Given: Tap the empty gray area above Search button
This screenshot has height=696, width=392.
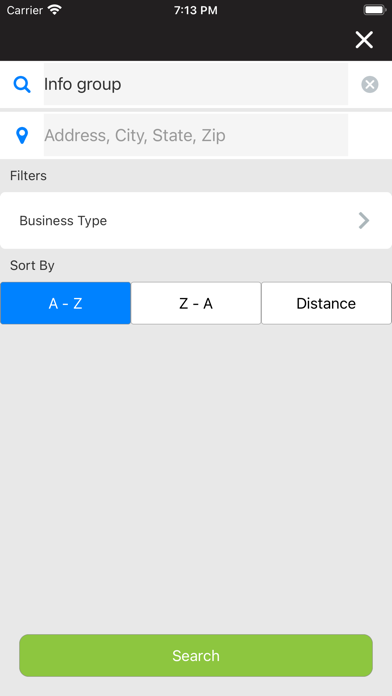Looking at the screenshot, I should tap(196, 479).
